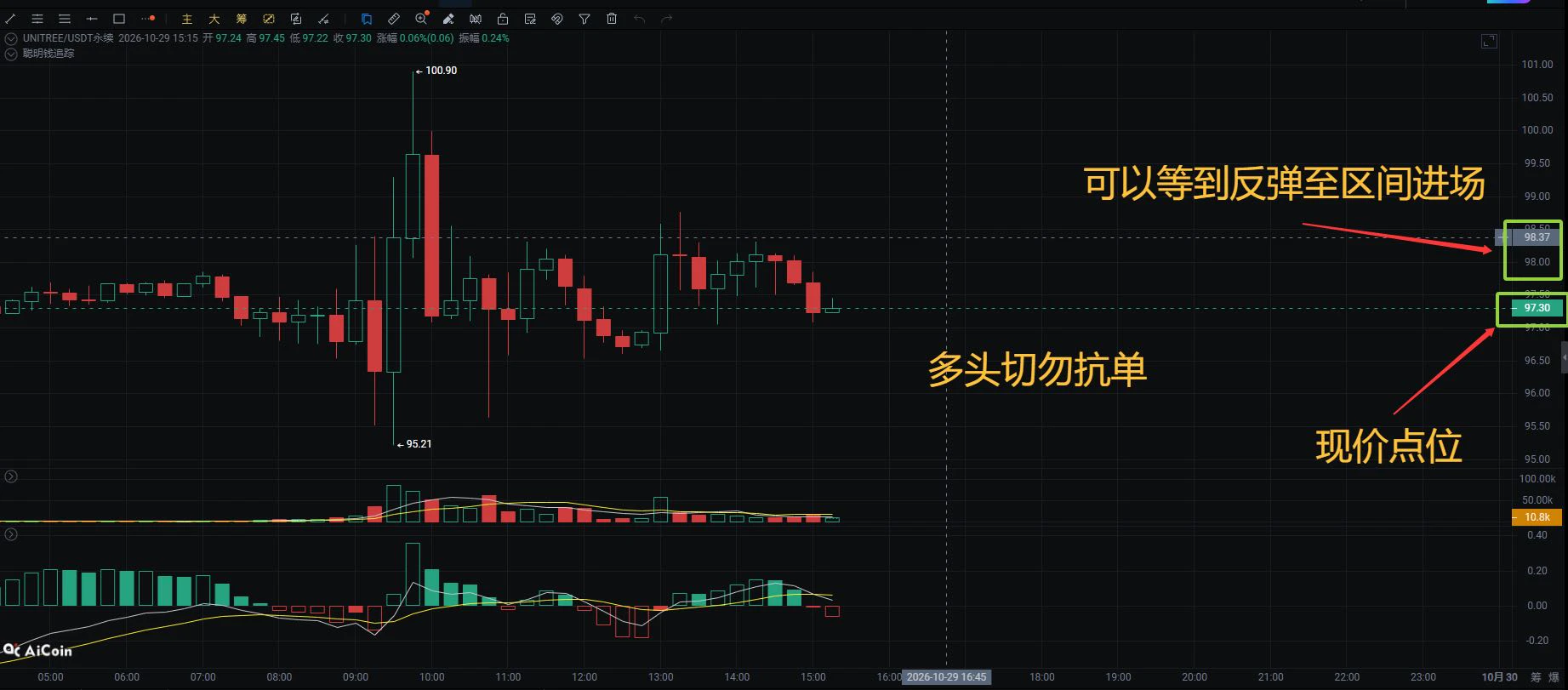Screen dimensions: 1568x690
Task: Click the 筹 chips distribution button
Action: (242, 19)
